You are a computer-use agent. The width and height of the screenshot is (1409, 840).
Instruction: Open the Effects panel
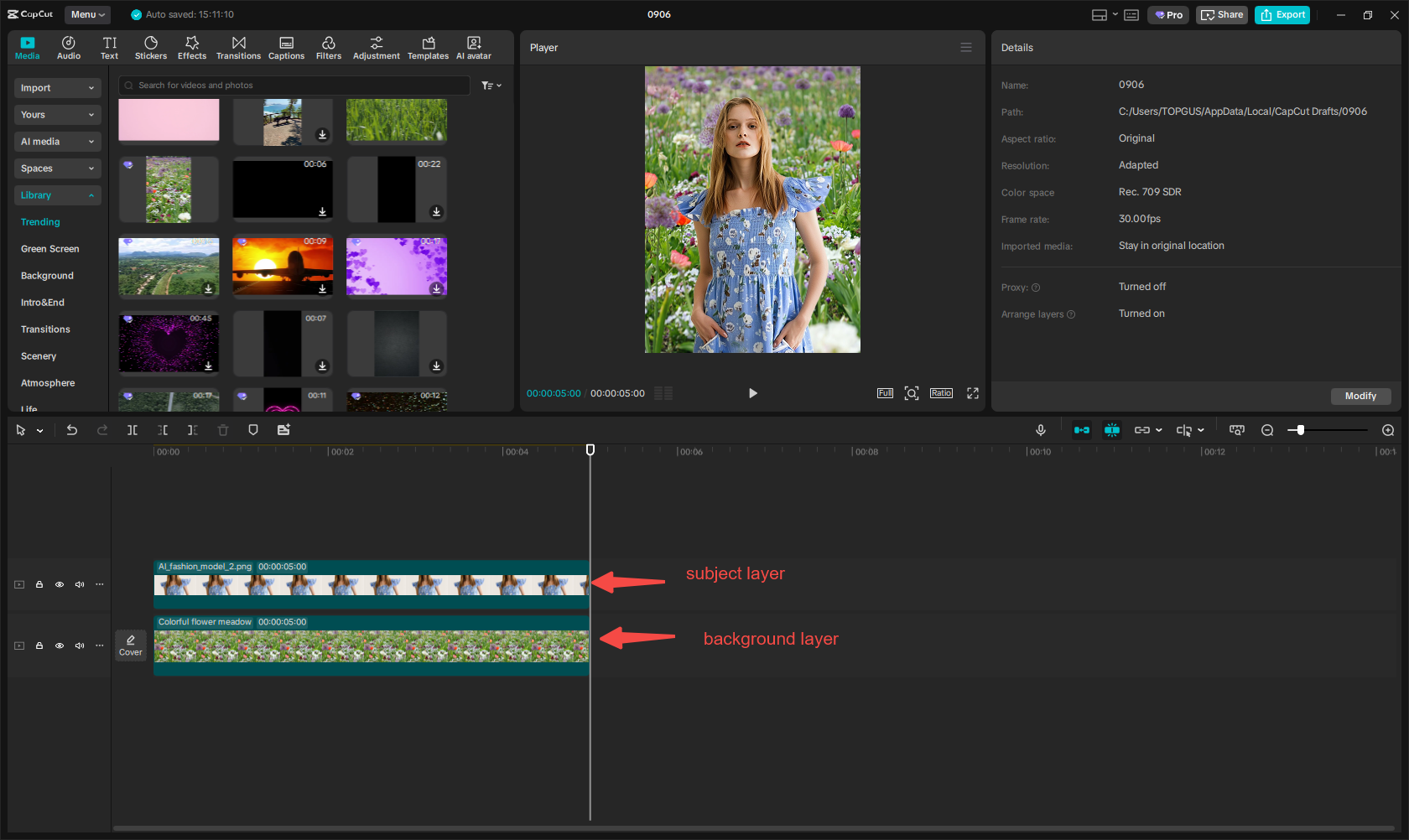pos(191,48)
